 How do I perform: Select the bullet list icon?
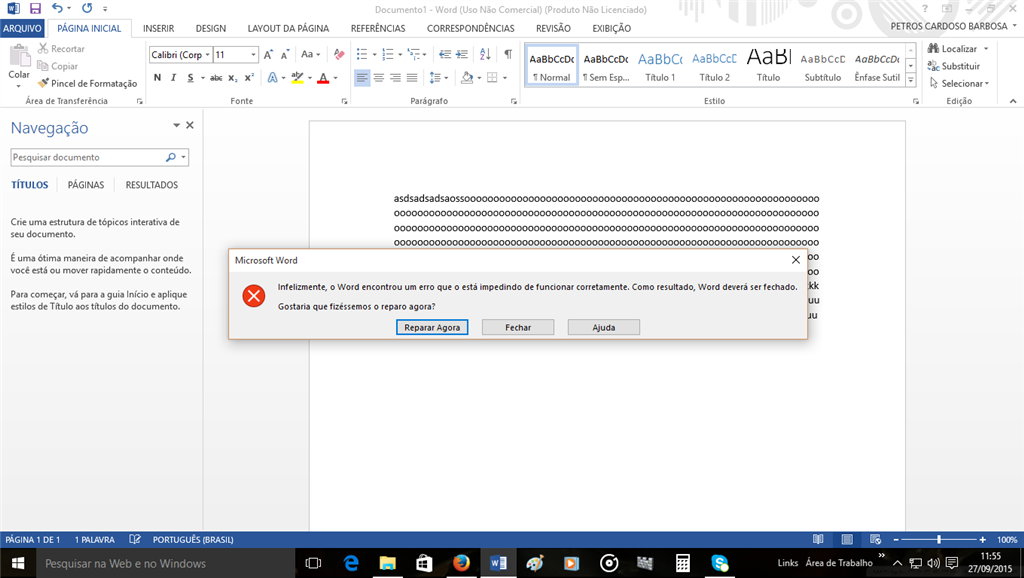pyautogui.click(x=362, y=54)
